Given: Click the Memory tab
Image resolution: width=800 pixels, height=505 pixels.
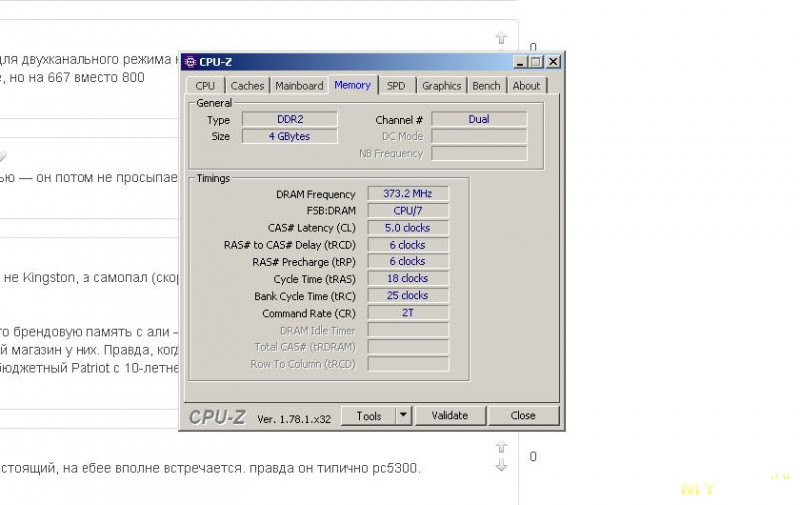Looking at the screenshot, I should (x=353, y=85).
